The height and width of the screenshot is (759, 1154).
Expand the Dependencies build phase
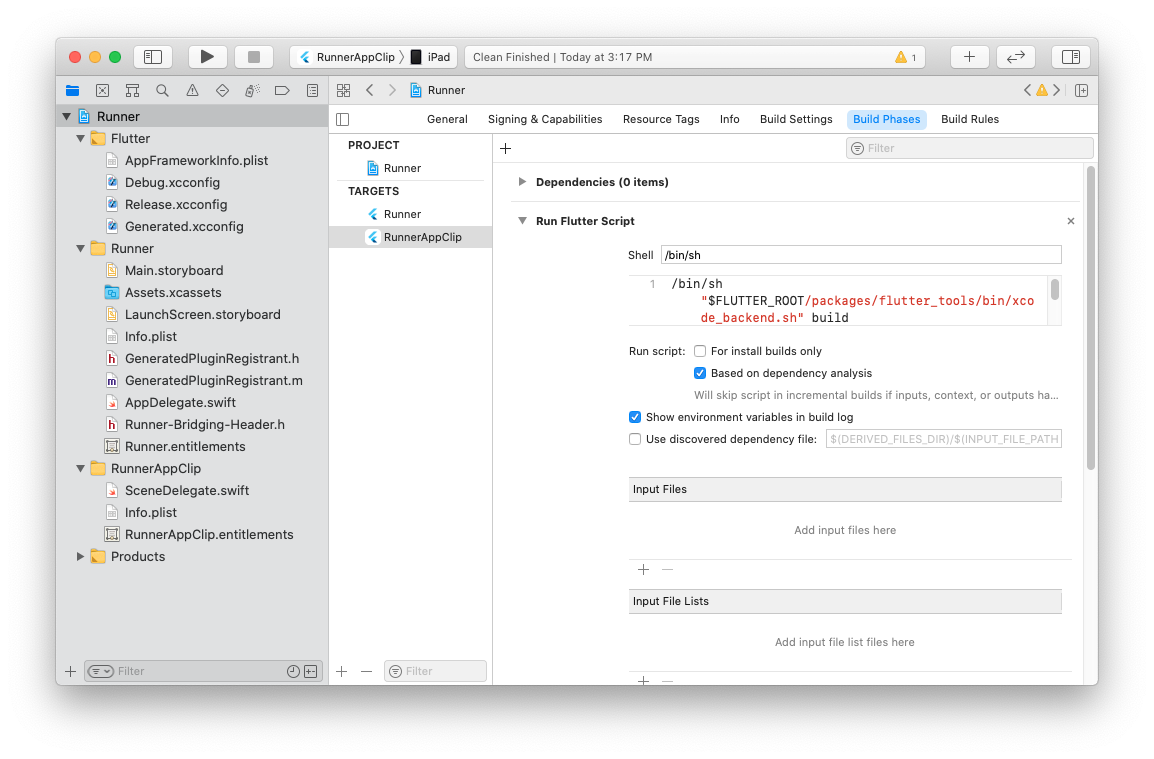tap(522, 182)
